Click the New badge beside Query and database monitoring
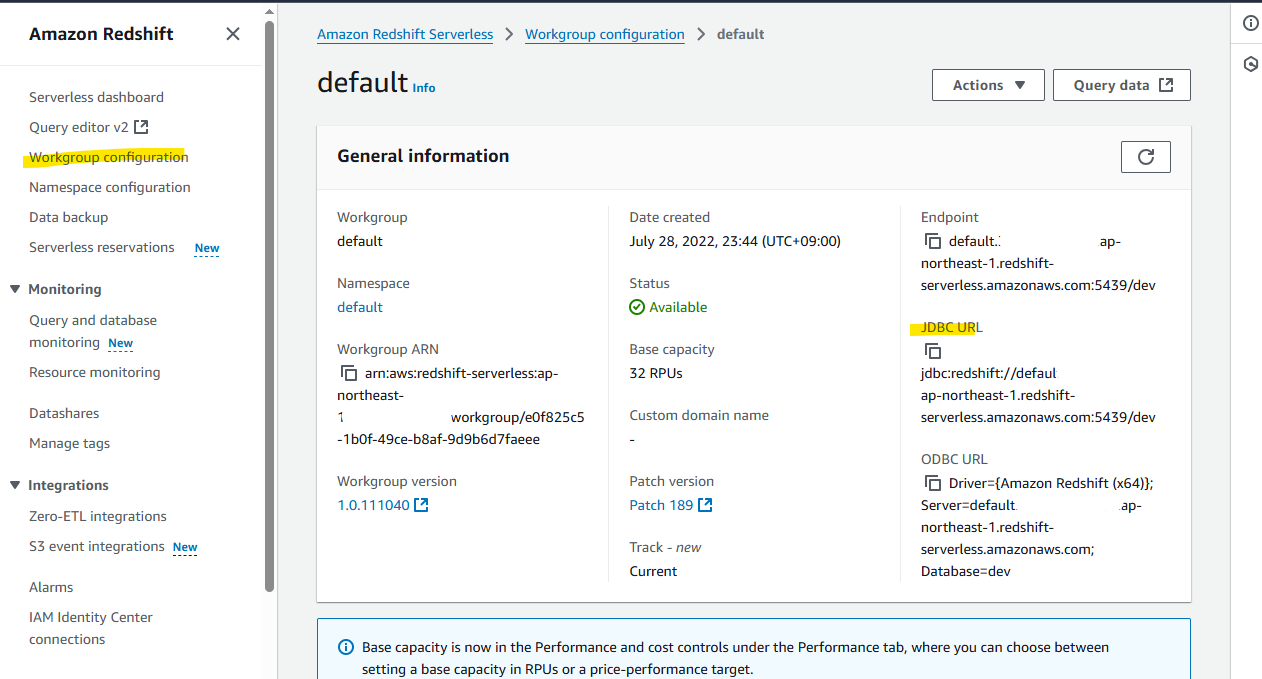 pyautogui.click(x=120, y=343)
